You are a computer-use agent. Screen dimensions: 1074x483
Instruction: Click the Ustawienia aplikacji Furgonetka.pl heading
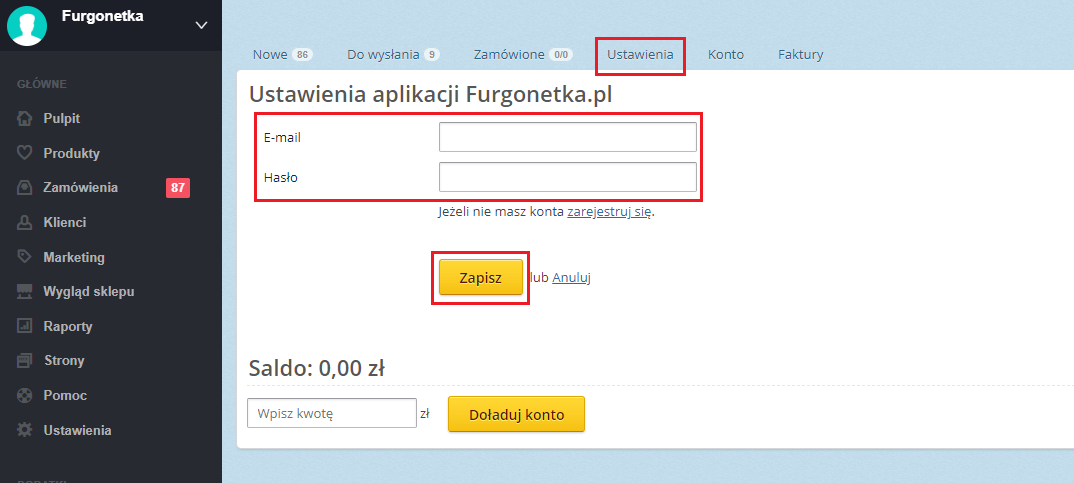point(431,95)
